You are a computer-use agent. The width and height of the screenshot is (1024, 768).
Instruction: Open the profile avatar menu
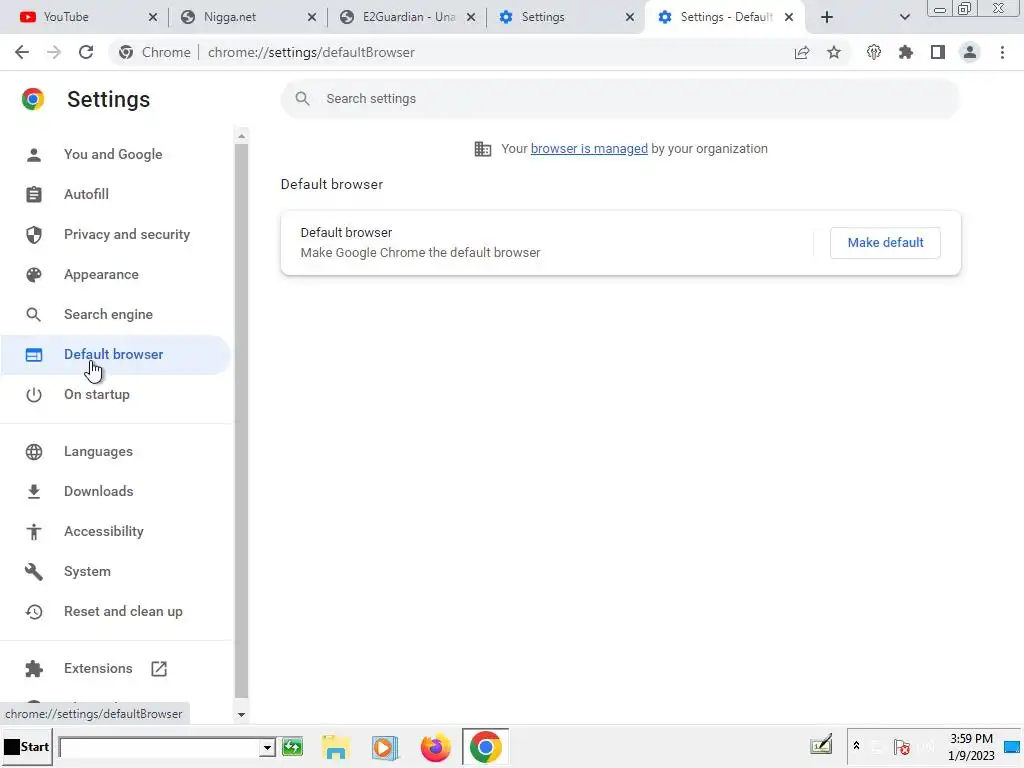pos(970,52)
